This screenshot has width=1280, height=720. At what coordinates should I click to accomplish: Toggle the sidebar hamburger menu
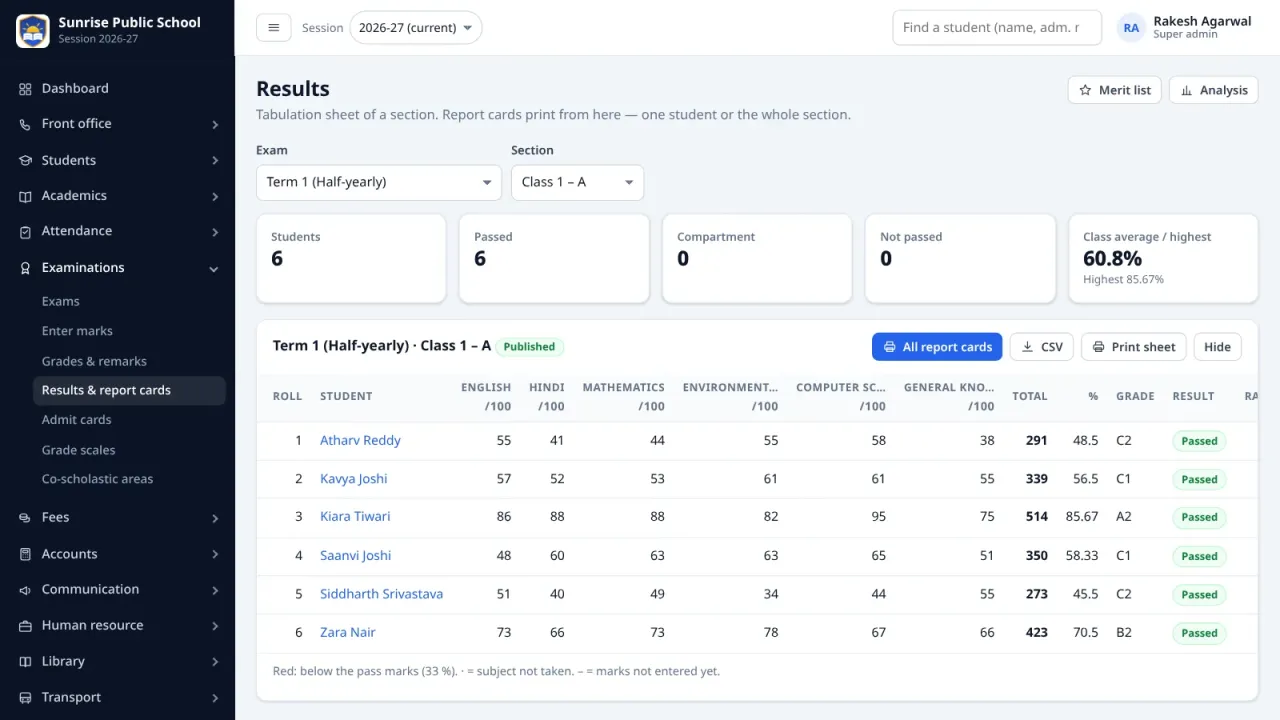(273, 28)
